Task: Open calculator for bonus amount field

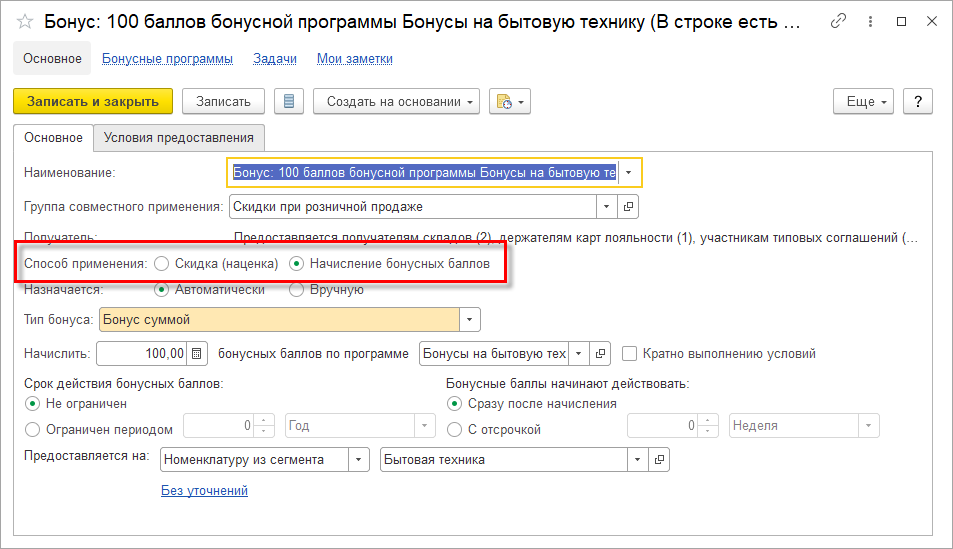Action: coord(197,353)
